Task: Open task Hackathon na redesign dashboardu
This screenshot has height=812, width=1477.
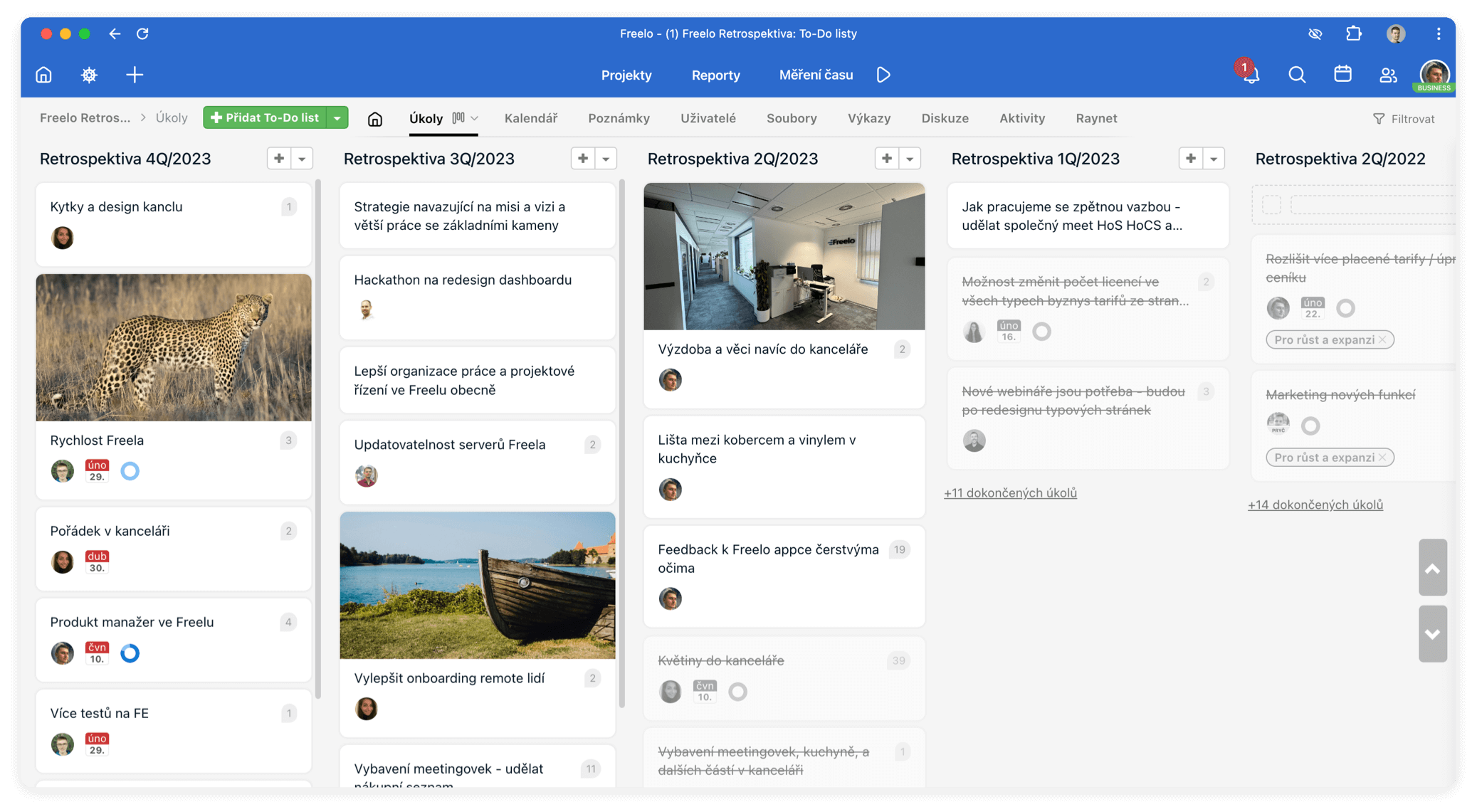Action: click(463, 280)
